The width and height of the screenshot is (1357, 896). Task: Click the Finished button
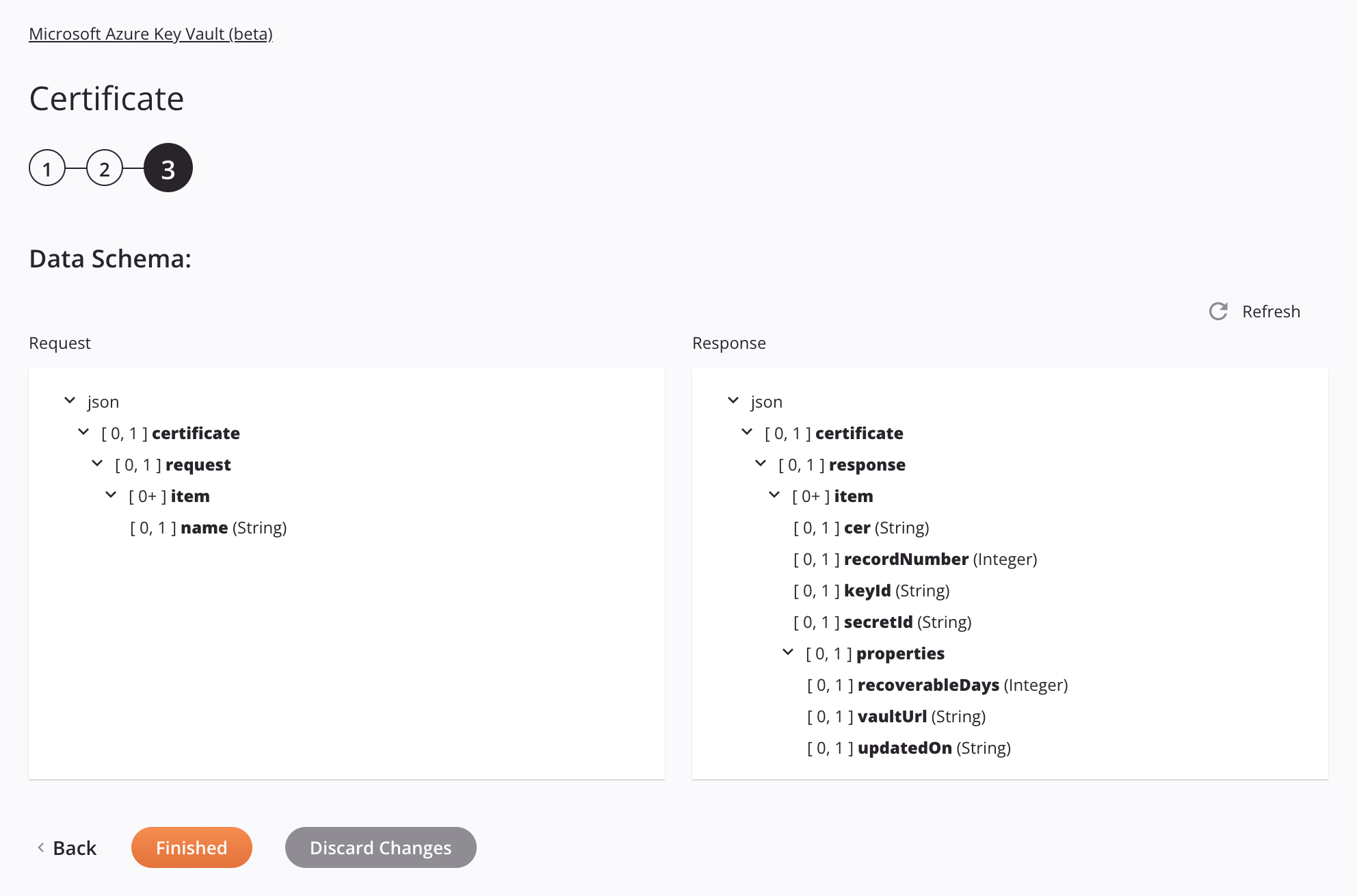coord(191,847)
